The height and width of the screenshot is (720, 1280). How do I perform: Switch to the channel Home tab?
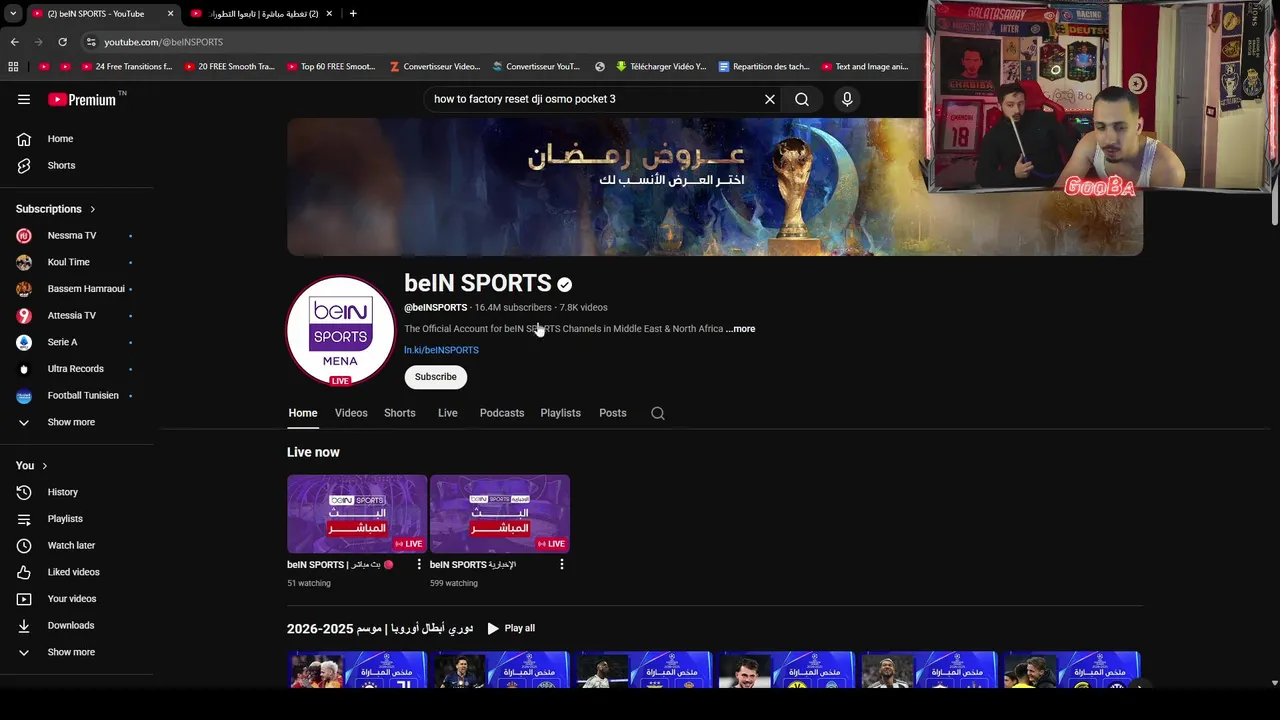coord(303,413)
